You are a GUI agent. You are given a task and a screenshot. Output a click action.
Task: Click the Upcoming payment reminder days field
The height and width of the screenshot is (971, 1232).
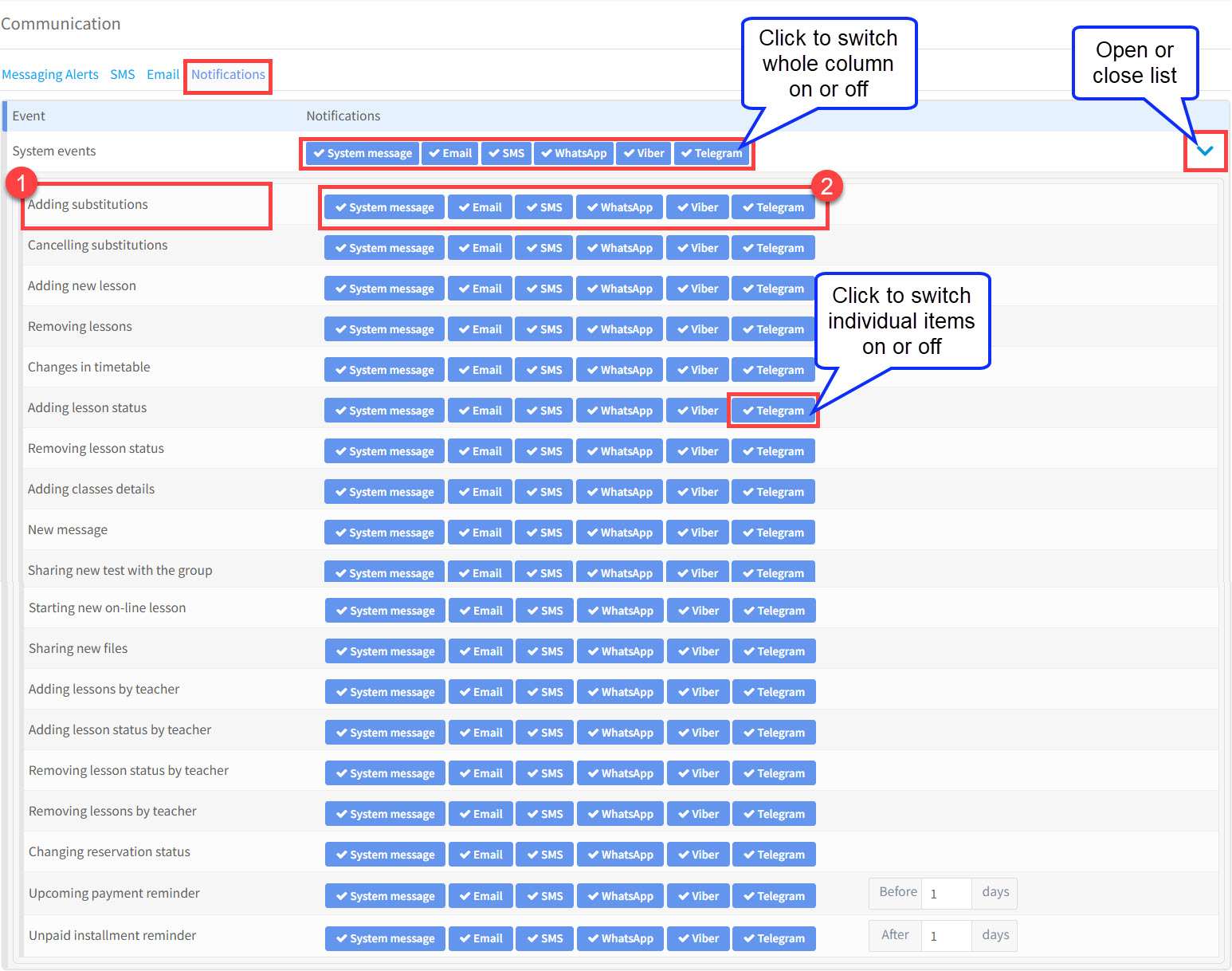coord(946,893)
